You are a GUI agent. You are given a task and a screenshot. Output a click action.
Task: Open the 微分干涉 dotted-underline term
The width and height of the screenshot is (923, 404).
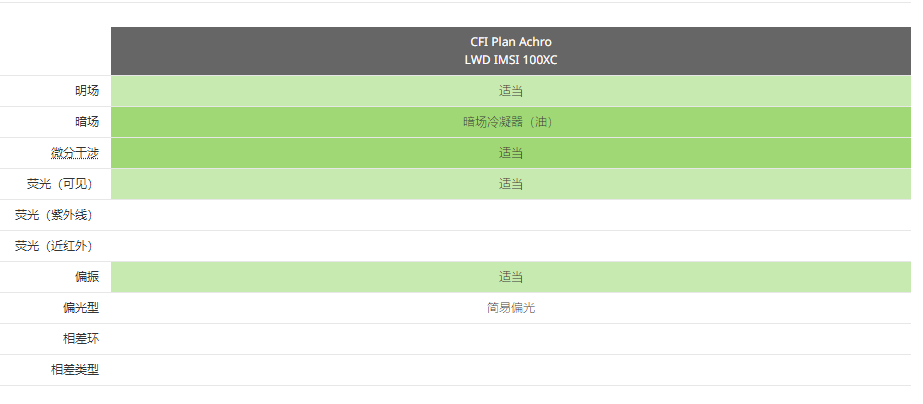coord(75,153)
